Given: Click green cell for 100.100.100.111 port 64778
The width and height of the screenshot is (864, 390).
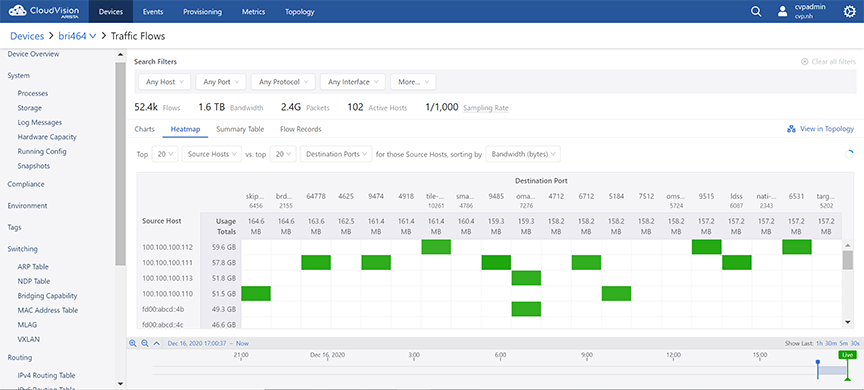Looking at the screenshot, I should click(x=316, y=263).
